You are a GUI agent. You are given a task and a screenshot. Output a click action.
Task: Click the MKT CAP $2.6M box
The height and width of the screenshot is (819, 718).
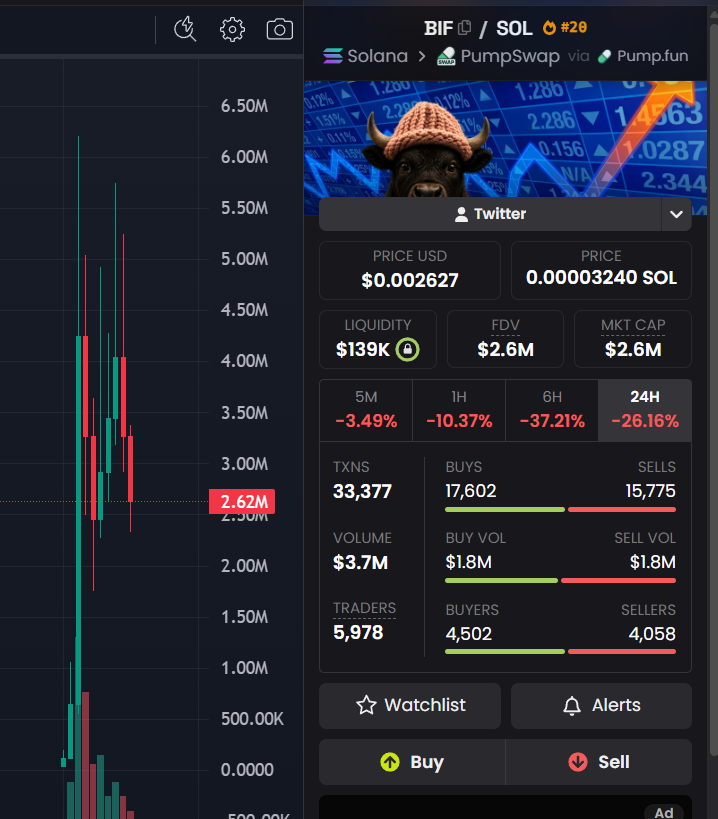coord(633,340)
